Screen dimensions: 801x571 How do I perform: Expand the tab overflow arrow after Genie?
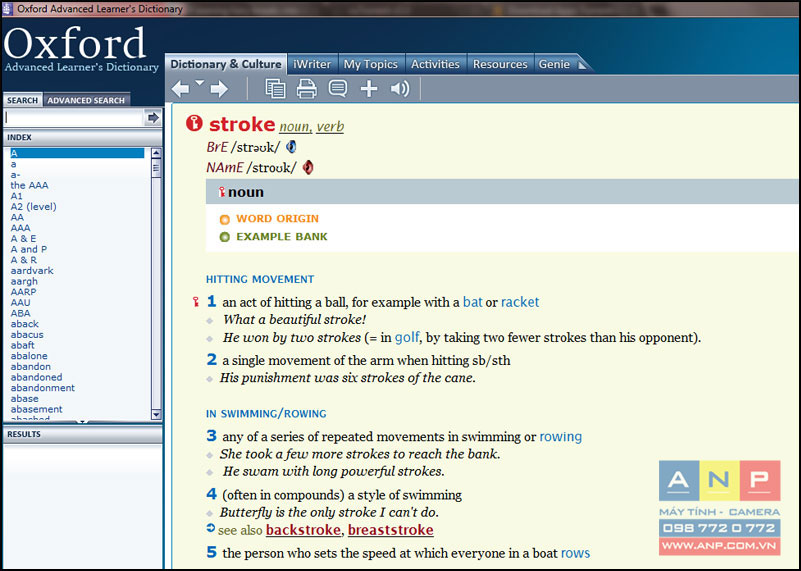pos(582,65)
